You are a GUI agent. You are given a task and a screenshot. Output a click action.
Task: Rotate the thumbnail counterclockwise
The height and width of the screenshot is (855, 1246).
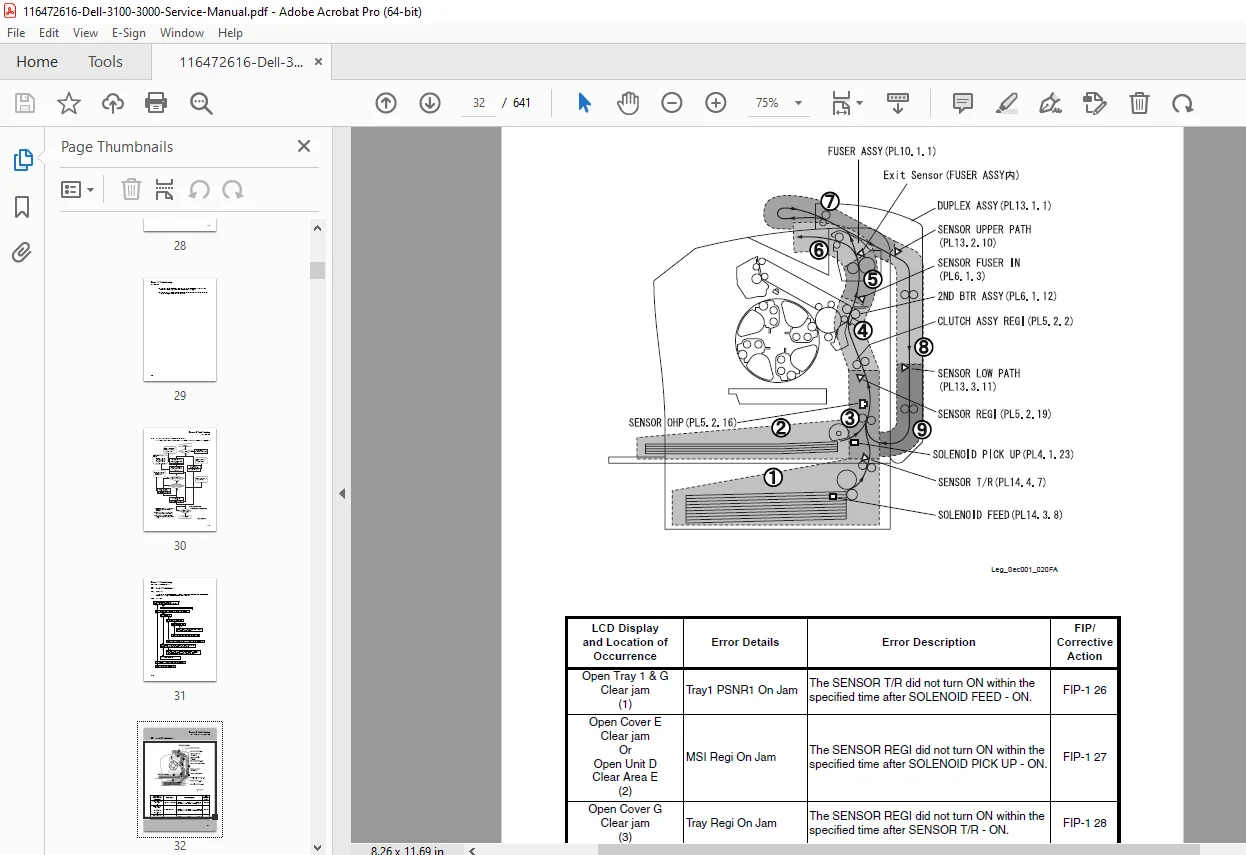(x=199, y=189)
